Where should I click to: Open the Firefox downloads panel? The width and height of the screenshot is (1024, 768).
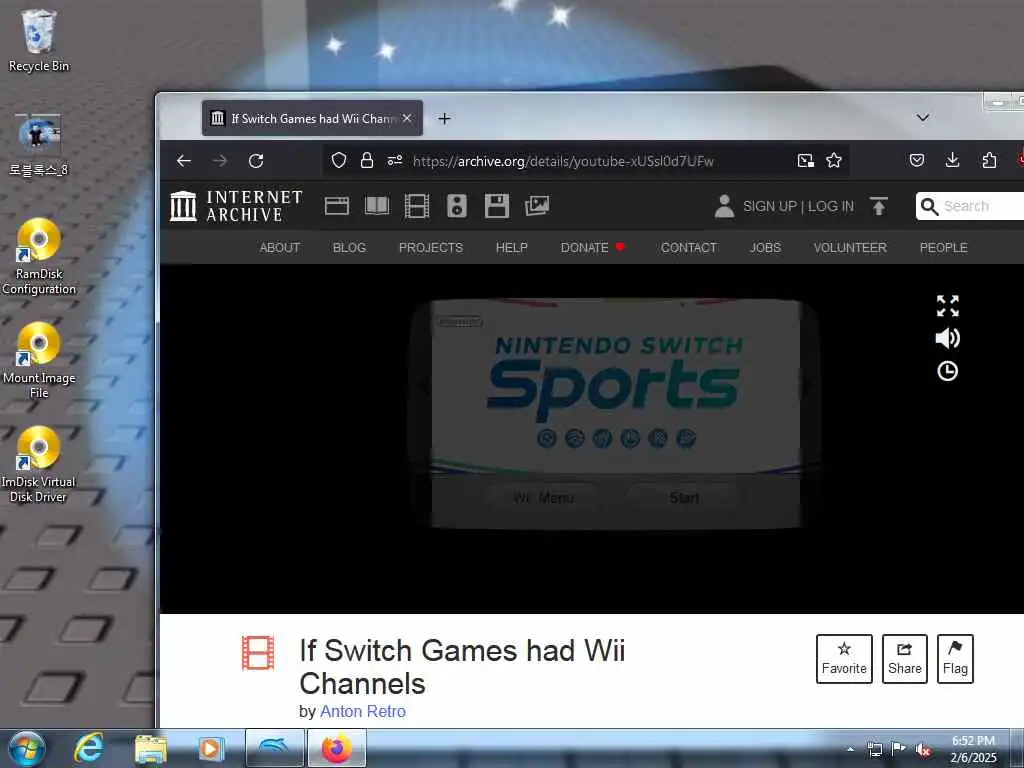(952, 160)
